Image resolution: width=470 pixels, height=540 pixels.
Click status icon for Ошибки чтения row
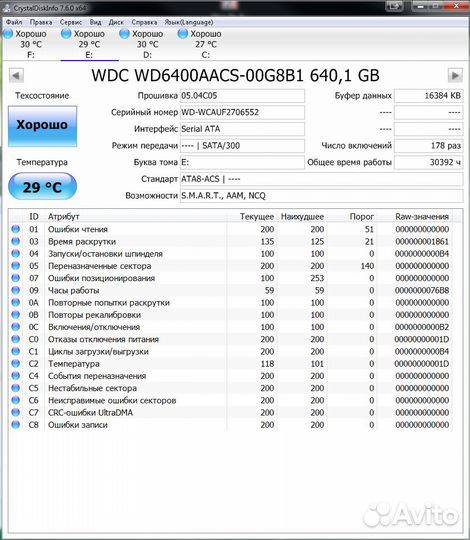(x=15, y=229)
